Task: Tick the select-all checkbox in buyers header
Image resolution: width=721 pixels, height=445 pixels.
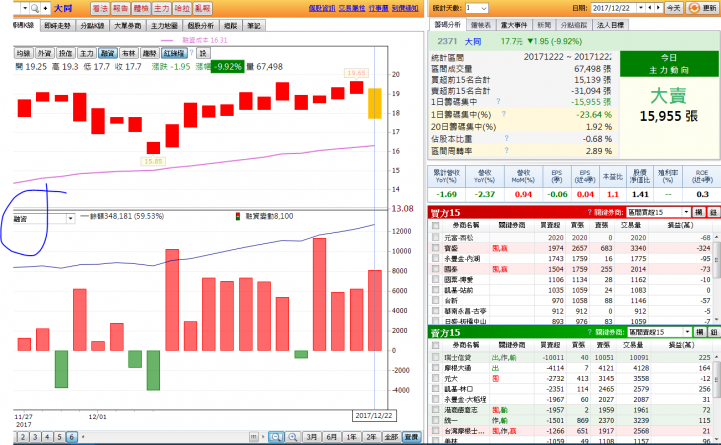Action: [435, 225]
